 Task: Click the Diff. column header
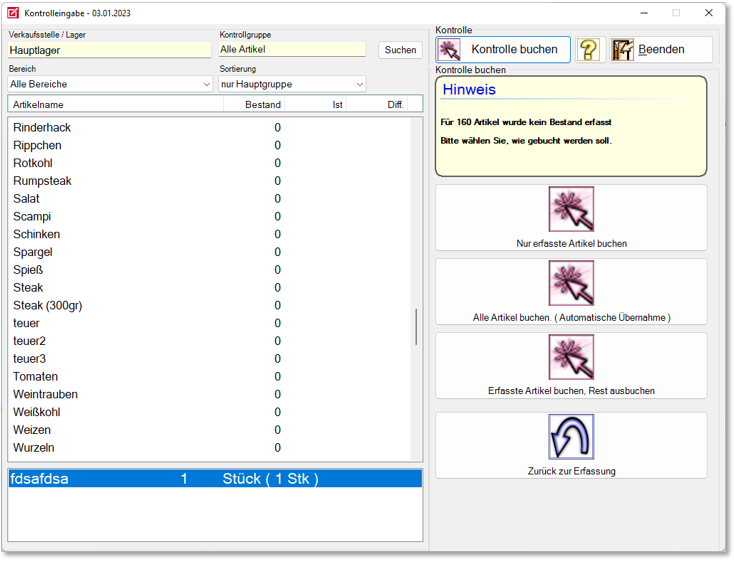pyautogui.click(x=377, y=104)
